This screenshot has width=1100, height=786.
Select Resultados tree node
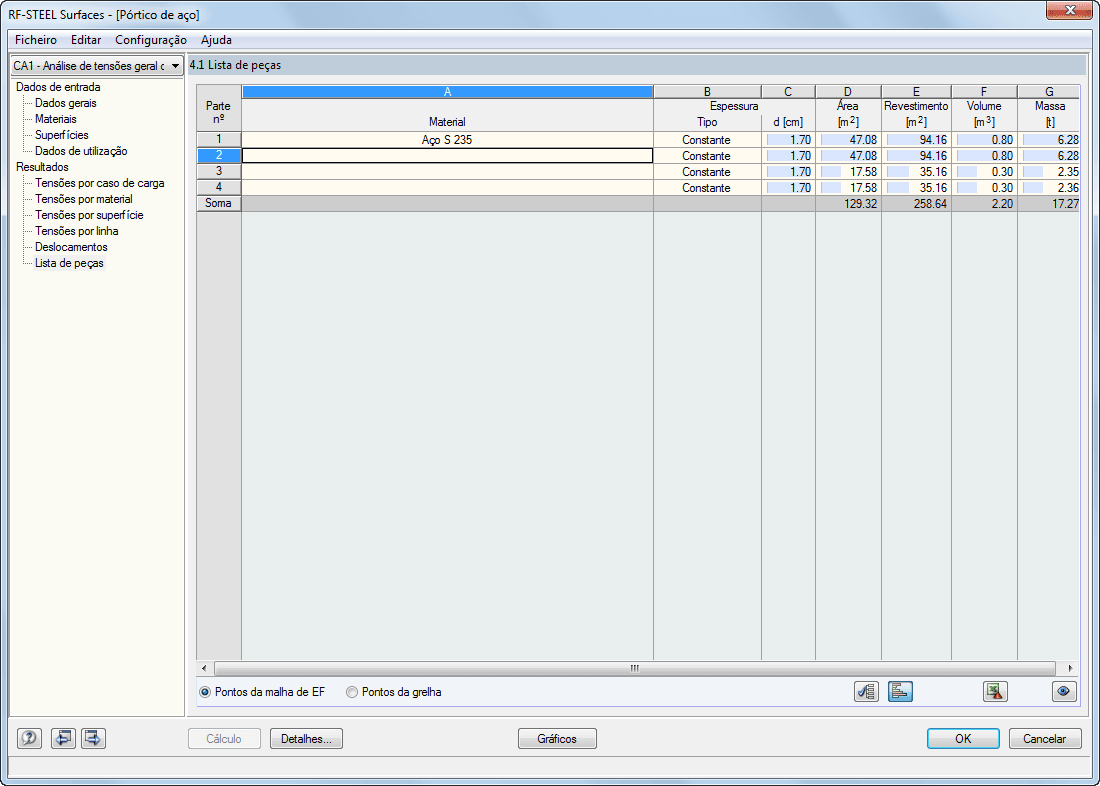point(42,167)
